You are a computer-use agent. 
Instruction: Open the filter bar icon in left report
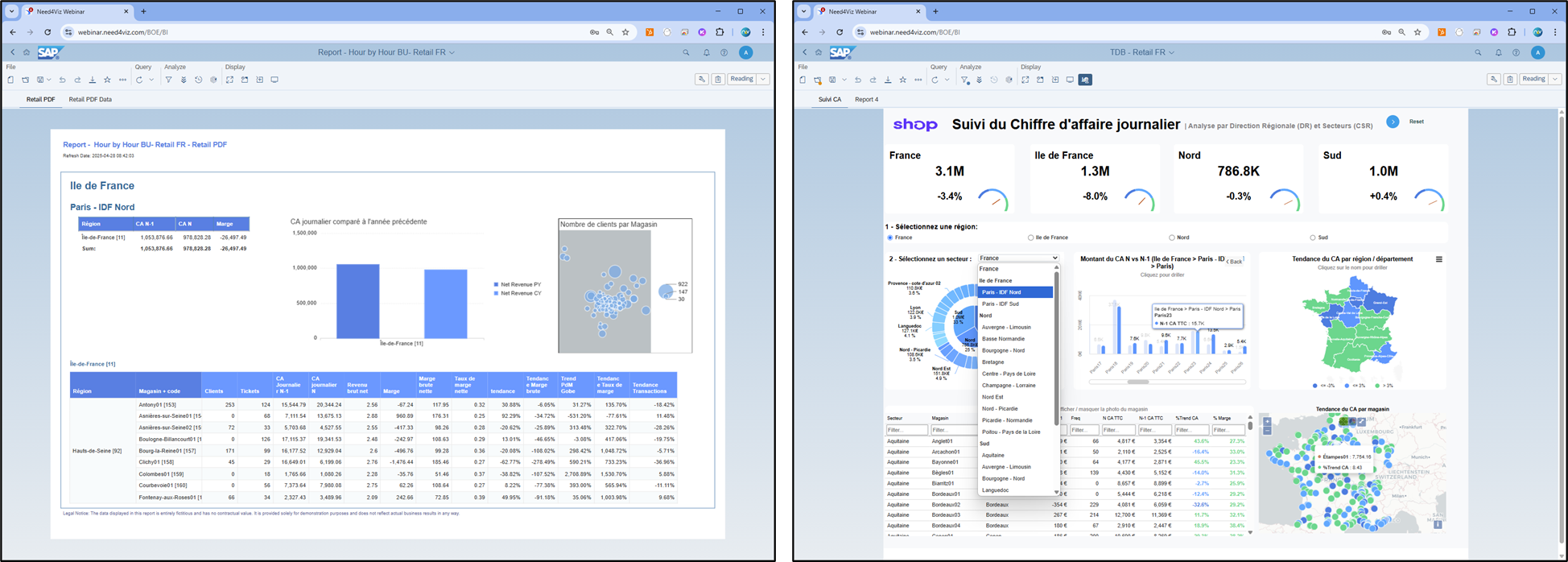[x=168, y=80]
